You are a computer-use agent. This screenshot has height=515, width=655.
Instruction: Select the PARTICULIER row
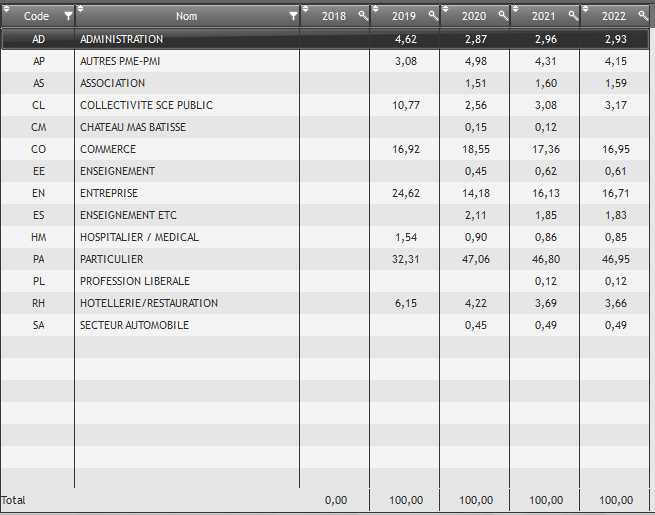[x=111, y=259]
